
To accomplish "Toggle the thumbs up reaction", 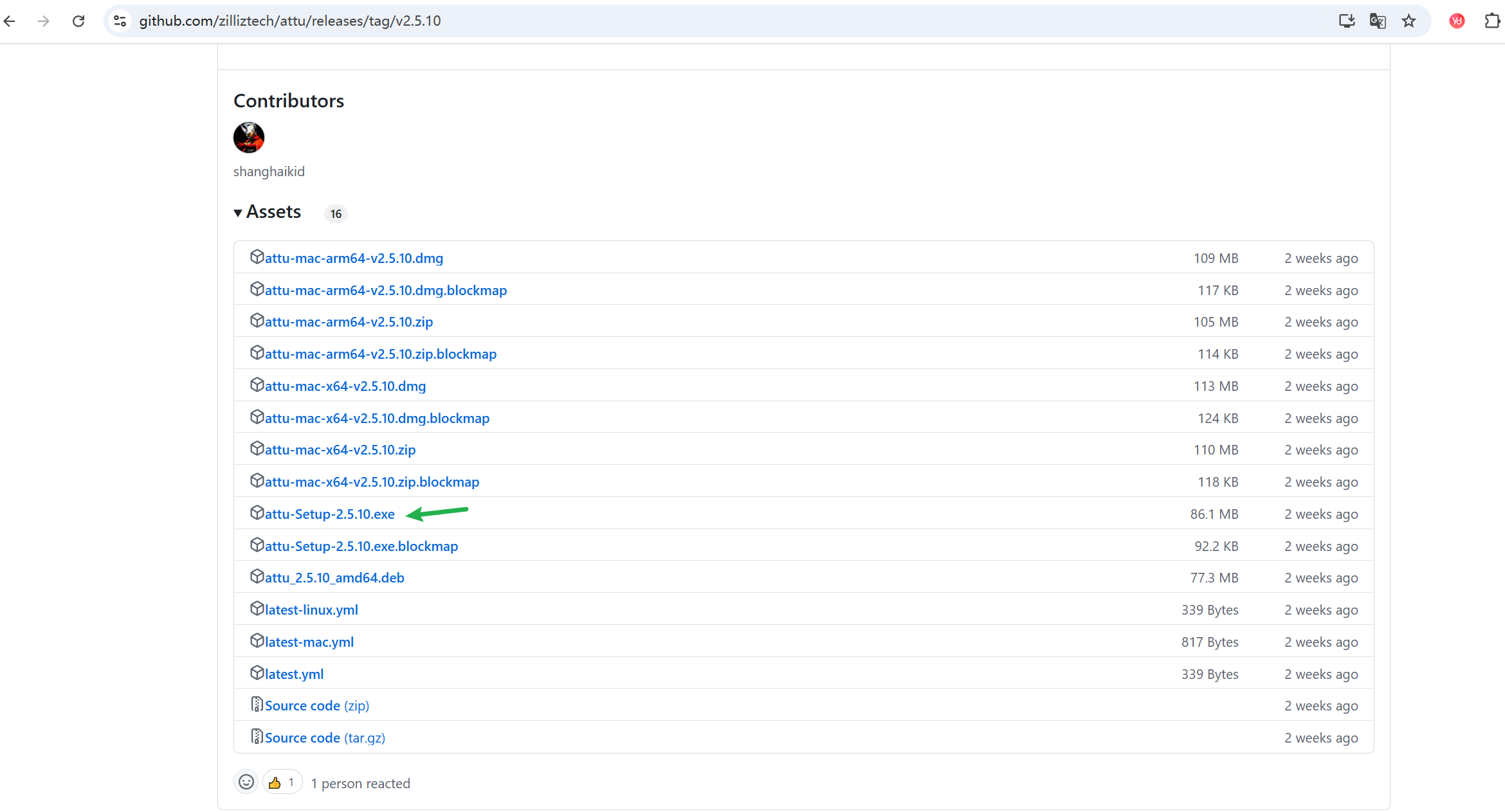I will (x=282, y=782).
